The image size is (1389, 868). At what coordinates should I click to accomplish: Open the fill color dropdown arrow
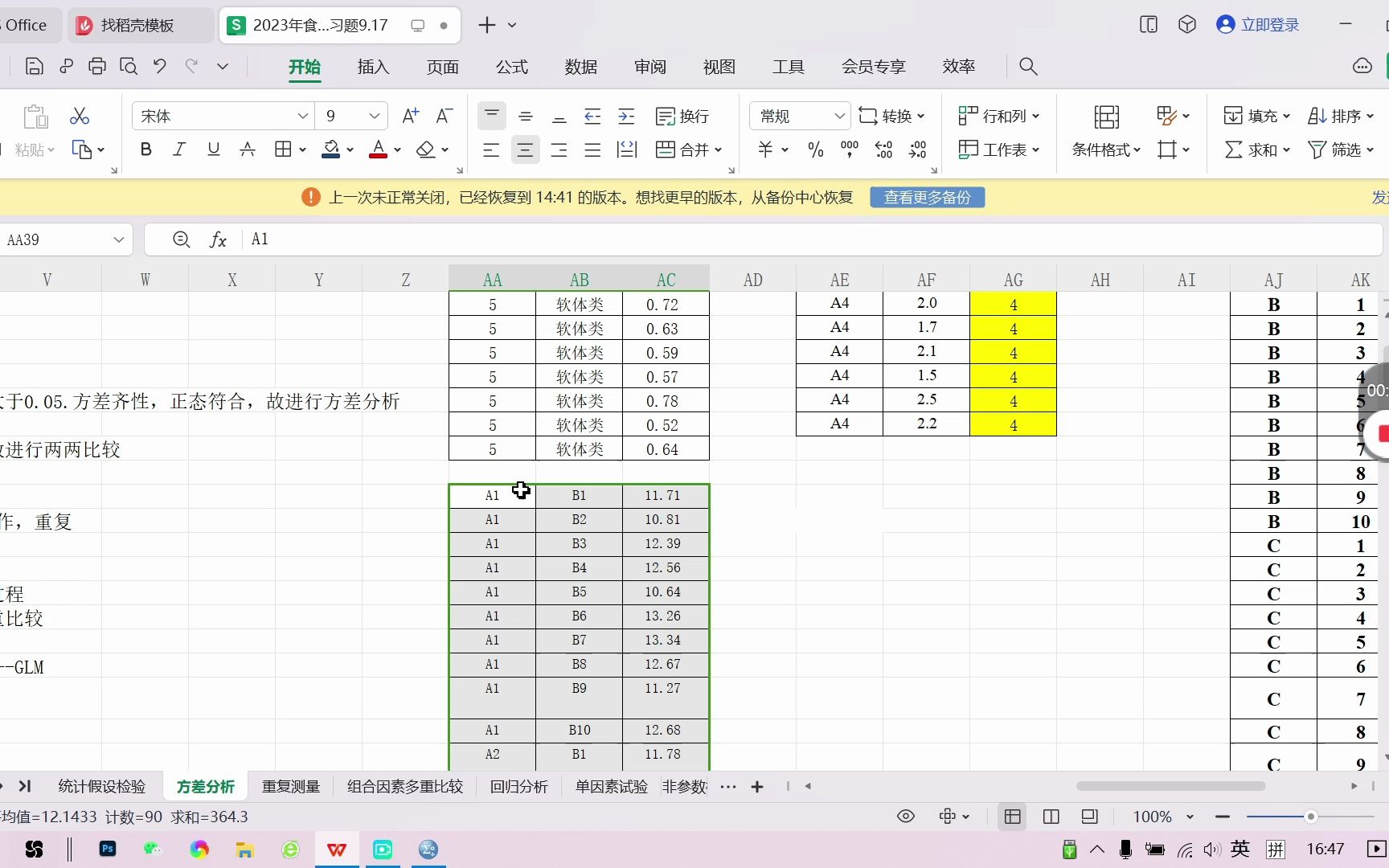point(349,149)
